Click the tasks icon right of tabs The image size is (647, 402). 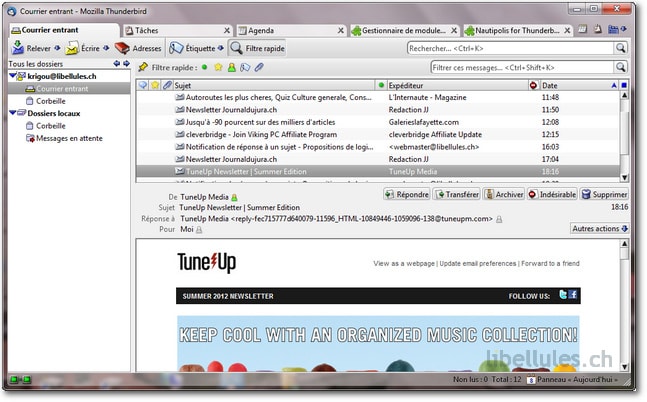coord(598,29)
